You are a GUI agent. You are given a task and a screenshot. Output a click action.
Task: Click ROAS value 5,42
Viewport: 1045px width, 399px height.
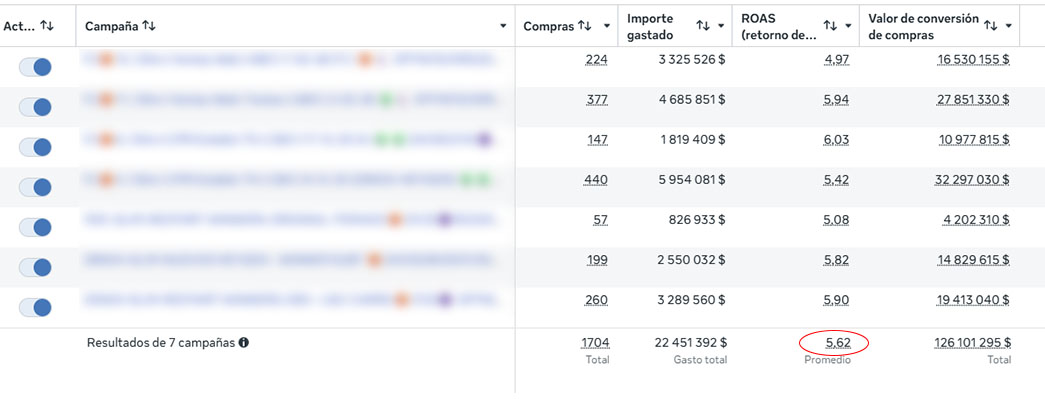(x=836, y=180)
